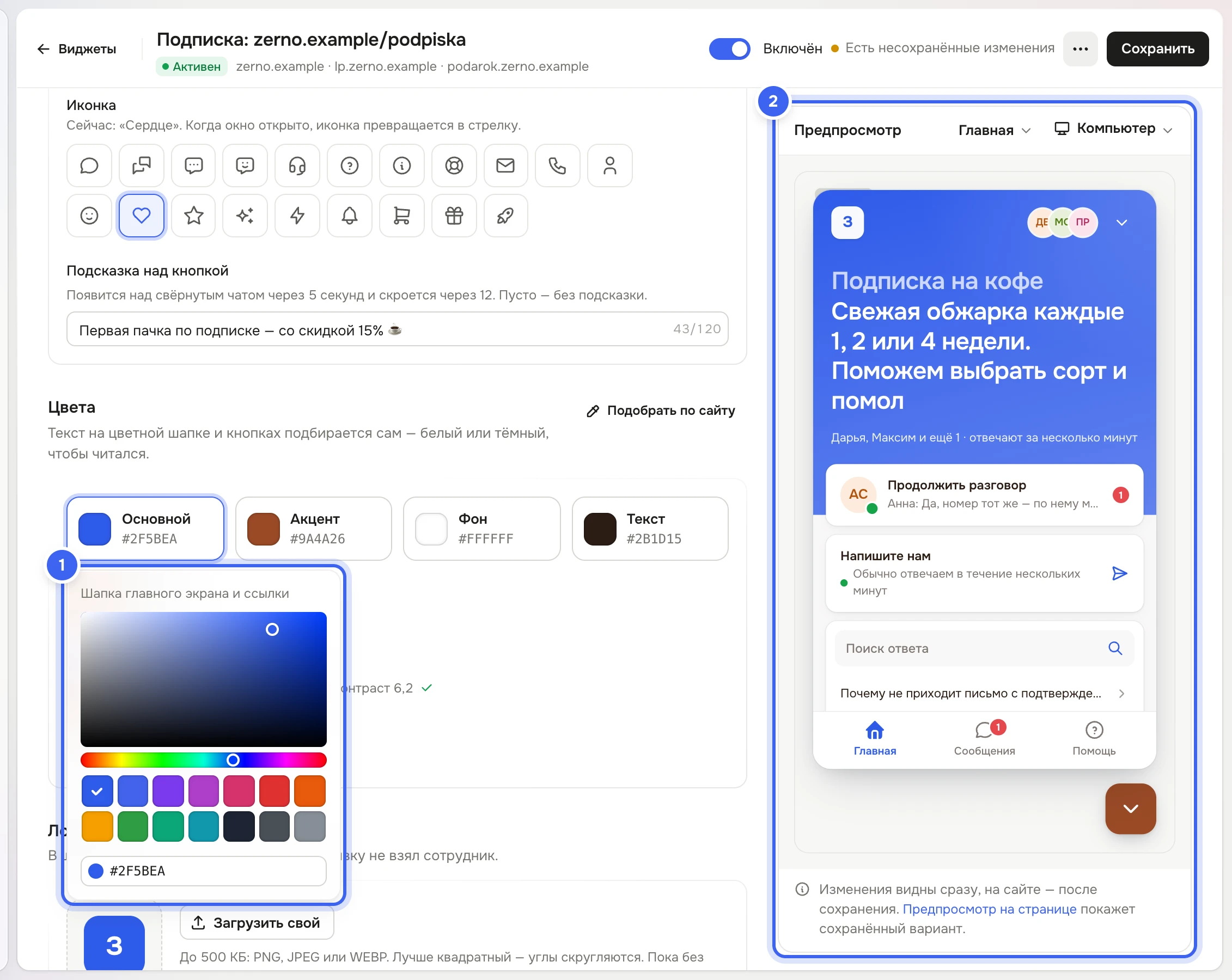Pick the bell notification icon
Image resolution: width=1232 pixels, height=980 pixels.
(349, 216)
